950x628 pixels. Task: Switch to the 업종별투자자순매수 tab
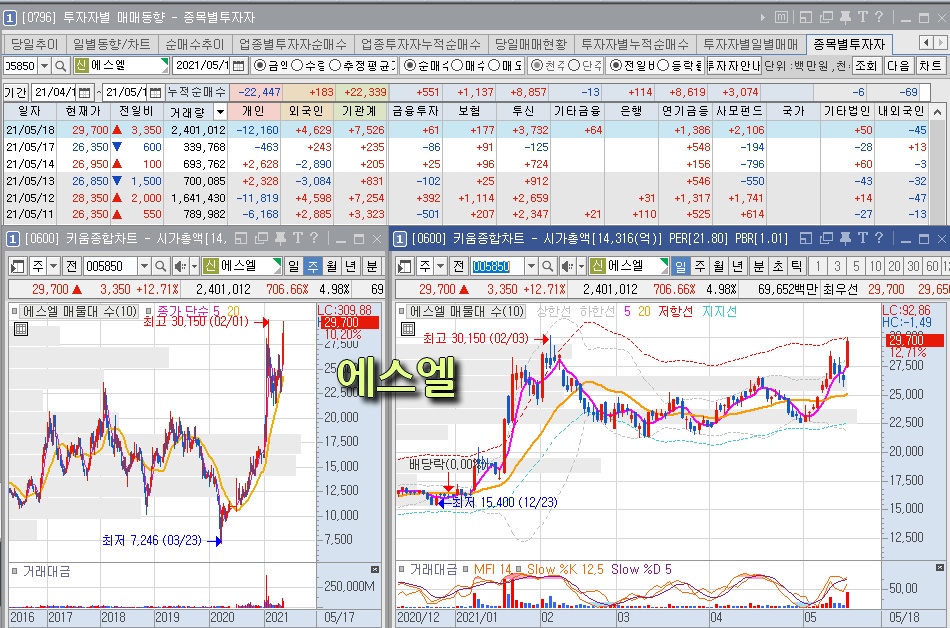click(293, 44)
